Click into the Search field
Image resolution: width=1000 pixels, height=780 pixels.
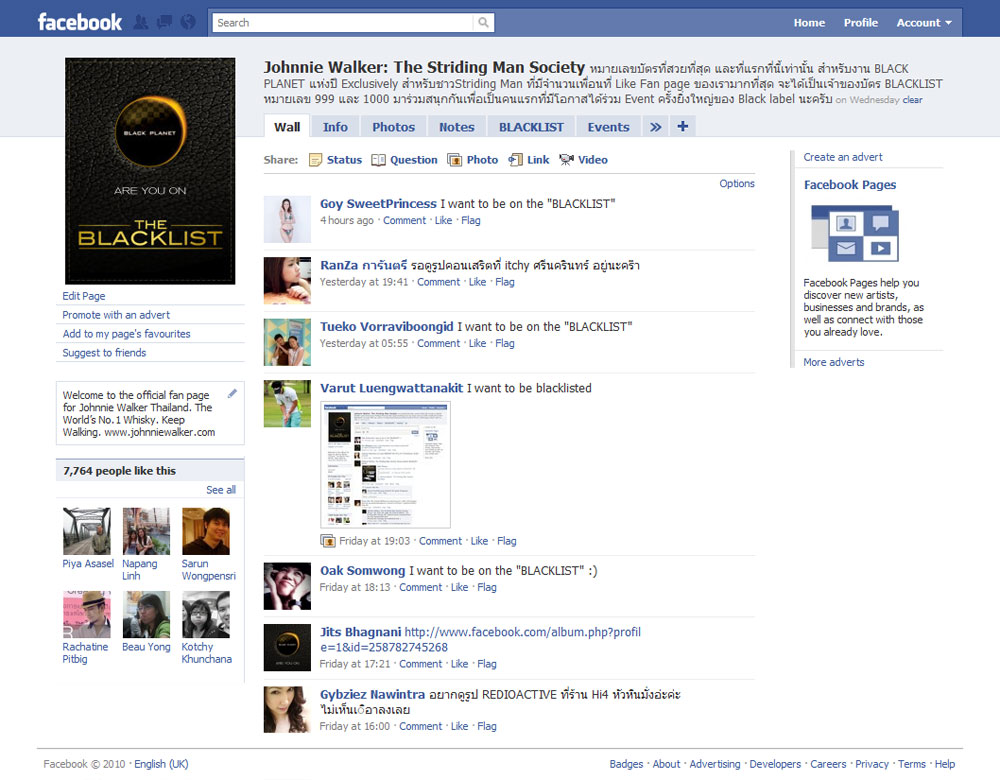[343, 23]
